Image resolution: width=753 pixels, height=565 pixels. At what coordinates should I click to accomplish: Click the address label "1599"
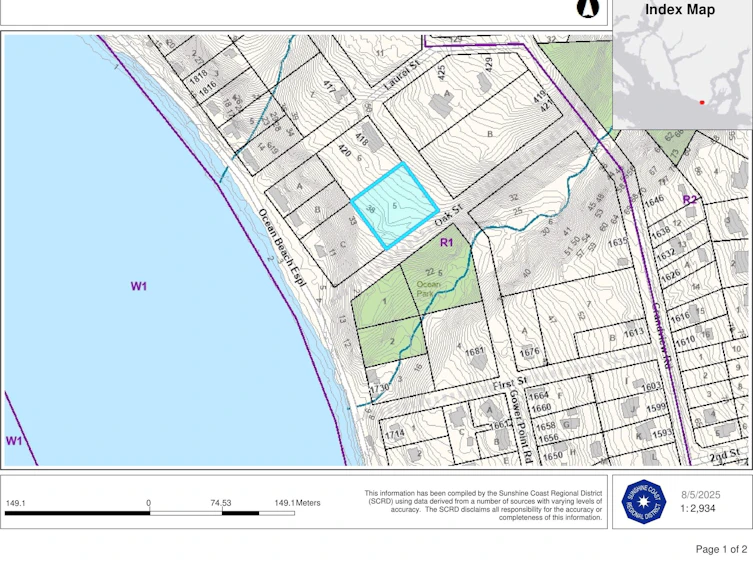pos(656,408)
